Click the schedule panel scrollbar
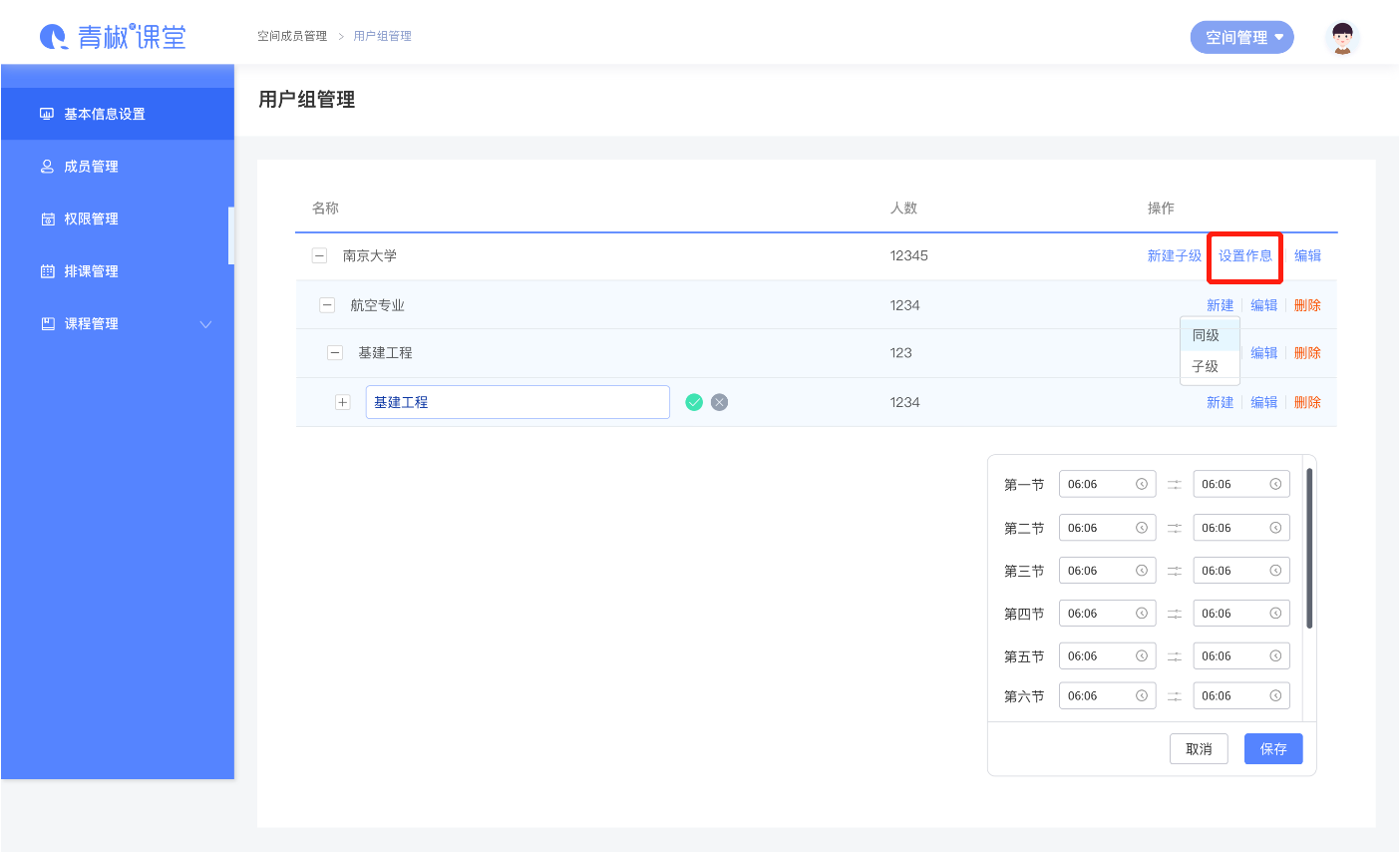 tap(1309, 547)
